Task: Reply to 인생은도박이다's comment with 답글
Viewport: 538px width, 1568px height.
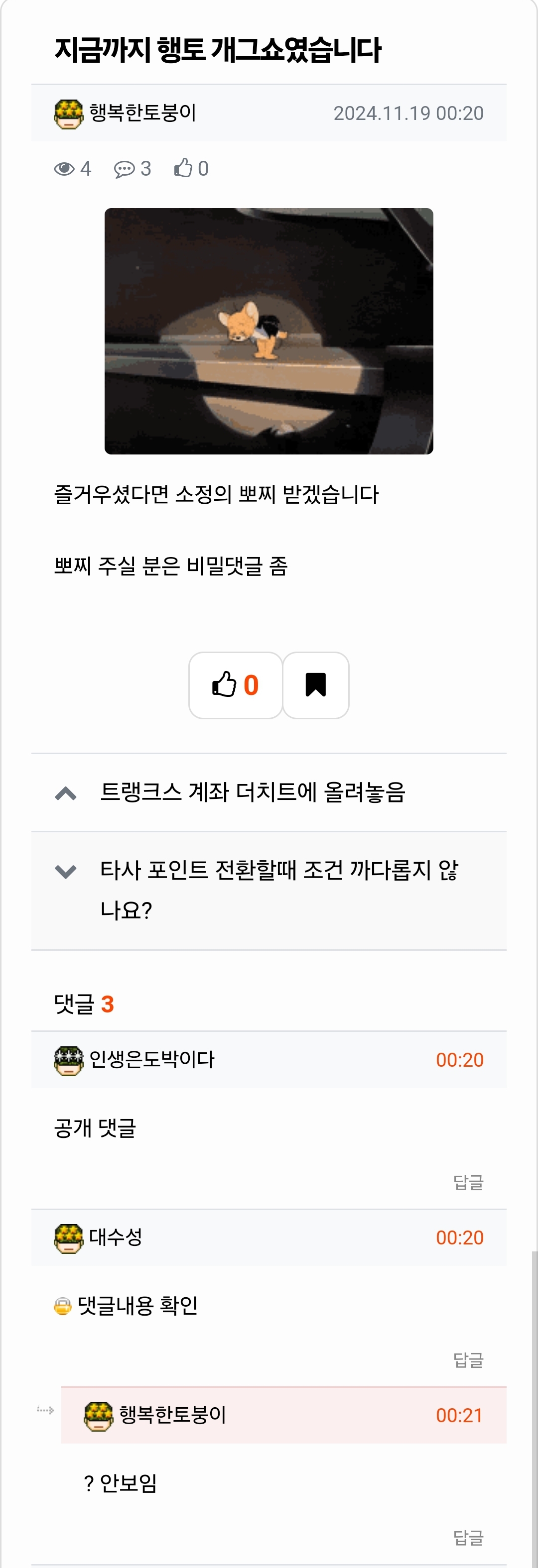Action: [468, 1182]
